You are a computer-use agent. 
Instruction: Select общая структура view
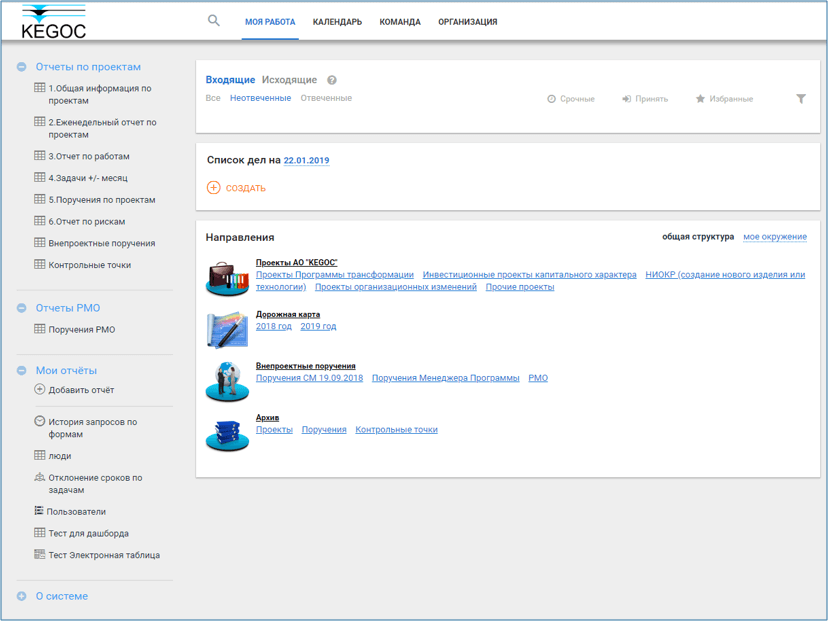[x=698, y=237]
